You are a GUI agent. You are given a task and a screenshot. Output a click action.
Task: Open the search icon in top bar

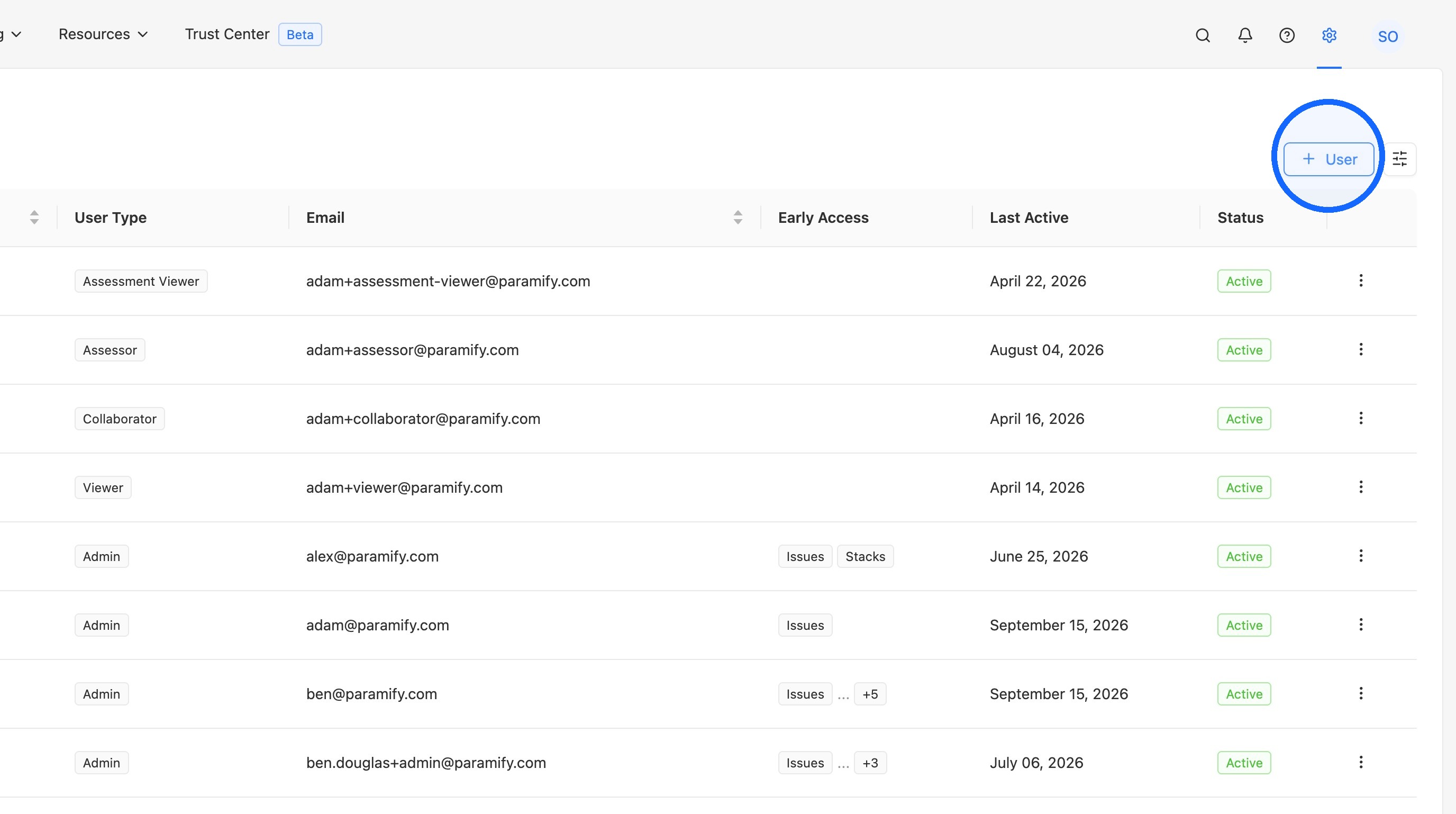pyautogui.click(x=1203, y=35)
